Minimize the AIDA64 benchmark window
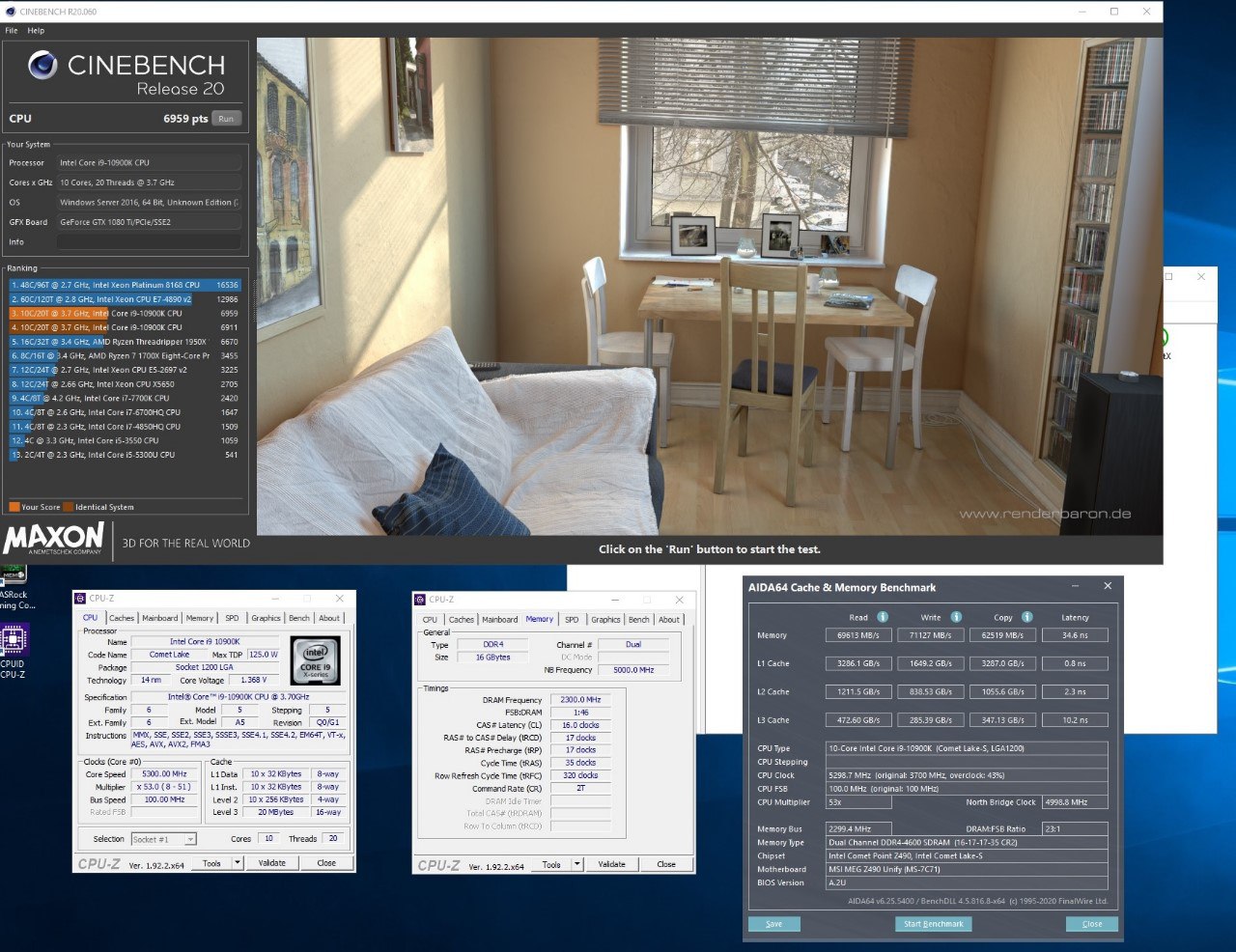1236x952 pixels. point(1076,586)
